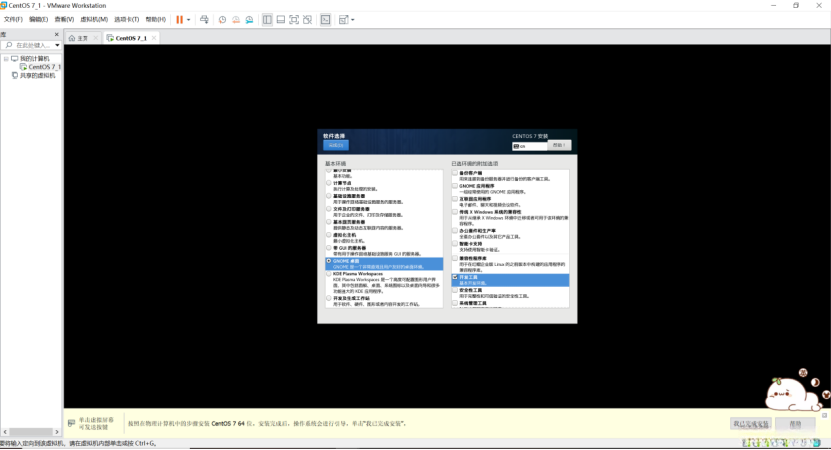Click the 我已完成安装 button
Viewport: 831px width, 450px height.
tap(751, 424)
